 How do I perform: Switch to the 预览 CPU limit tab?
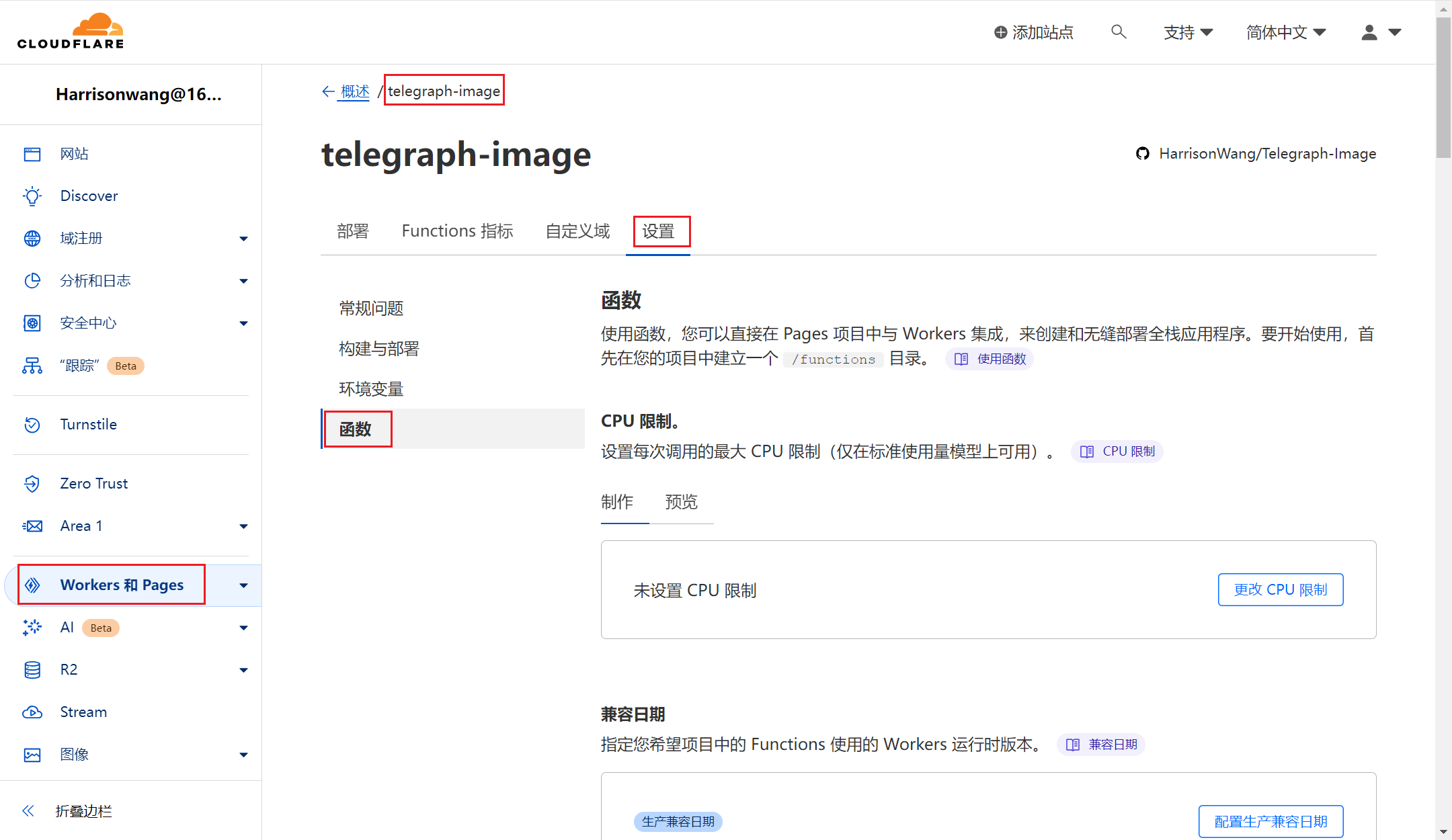(681, 502)
